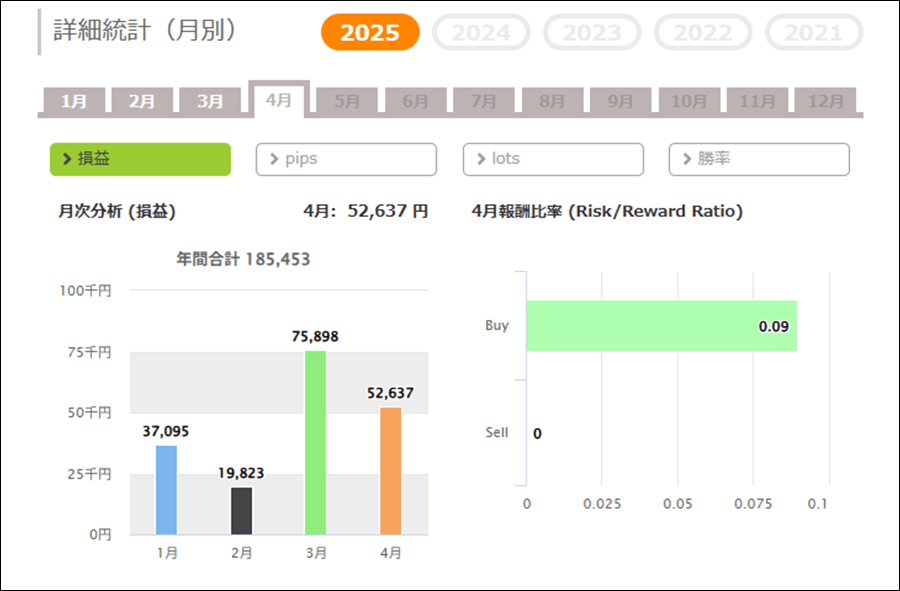
Task: Open the 1月 month tab
Action: (x=74, y=101)
